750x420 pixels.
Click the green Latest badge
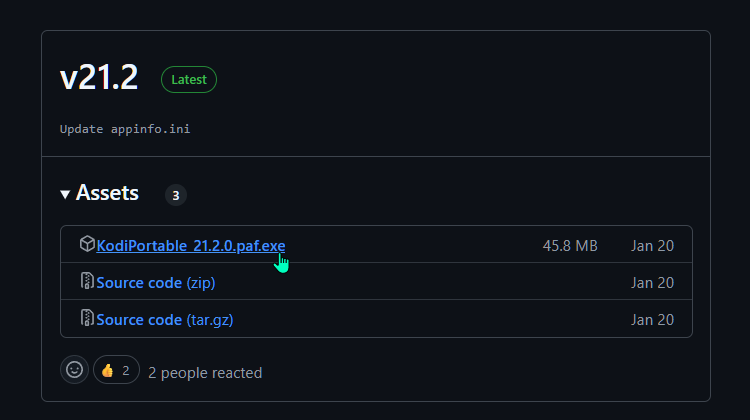(x=189, y=79)
